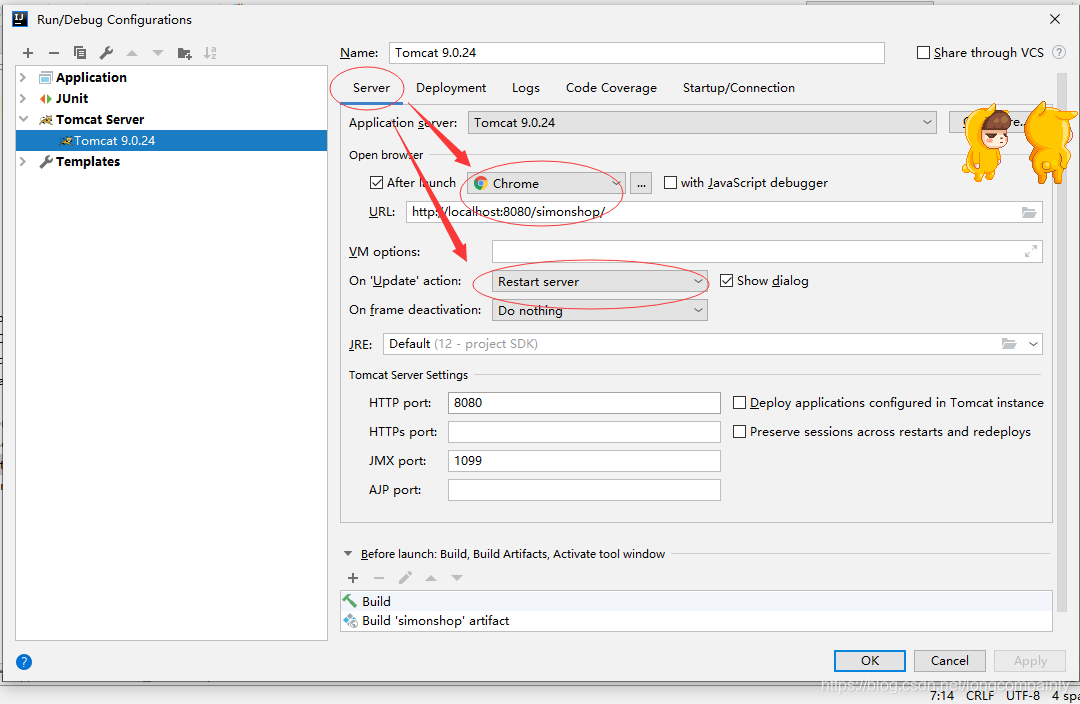Click HTTP port field
This screenshot has width=1080, height=704.
584,402
